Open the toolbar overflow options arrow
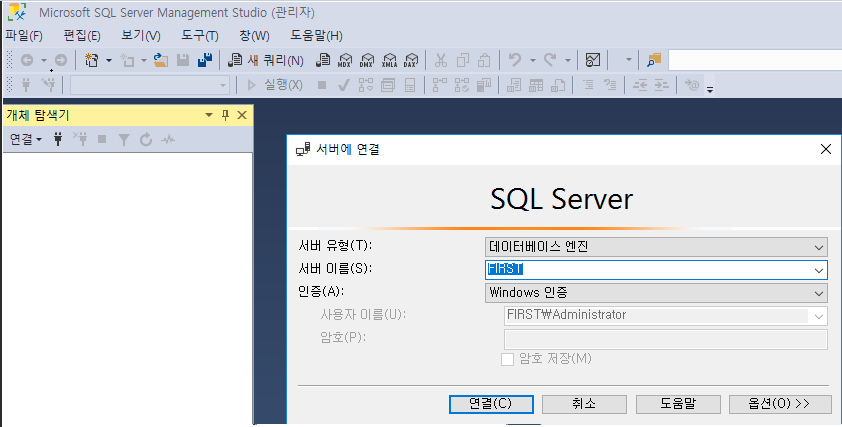This screenshot has height=427, width=842. coord(710,89)
